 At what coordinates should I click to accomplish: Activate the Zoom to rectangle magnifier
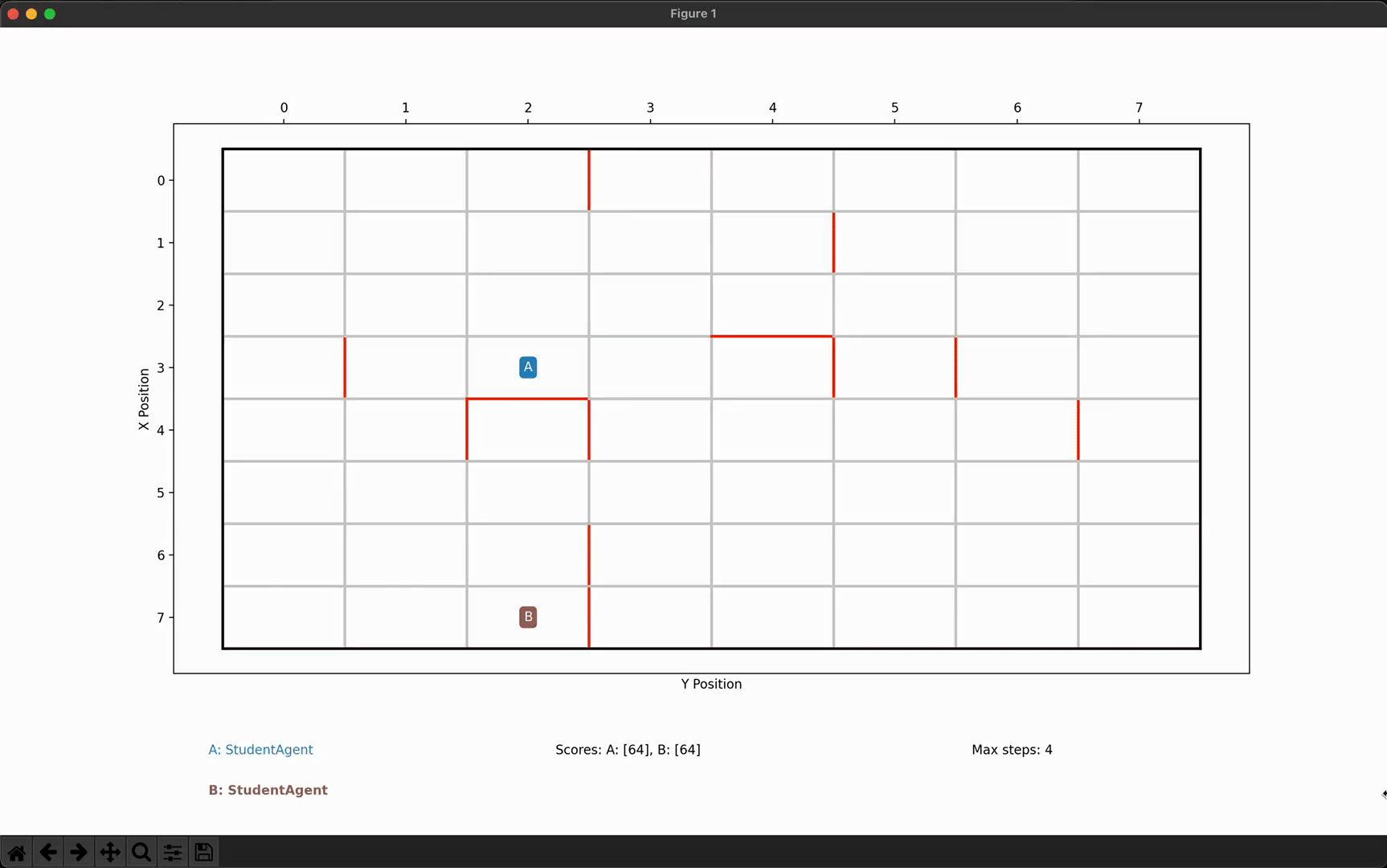141,852
